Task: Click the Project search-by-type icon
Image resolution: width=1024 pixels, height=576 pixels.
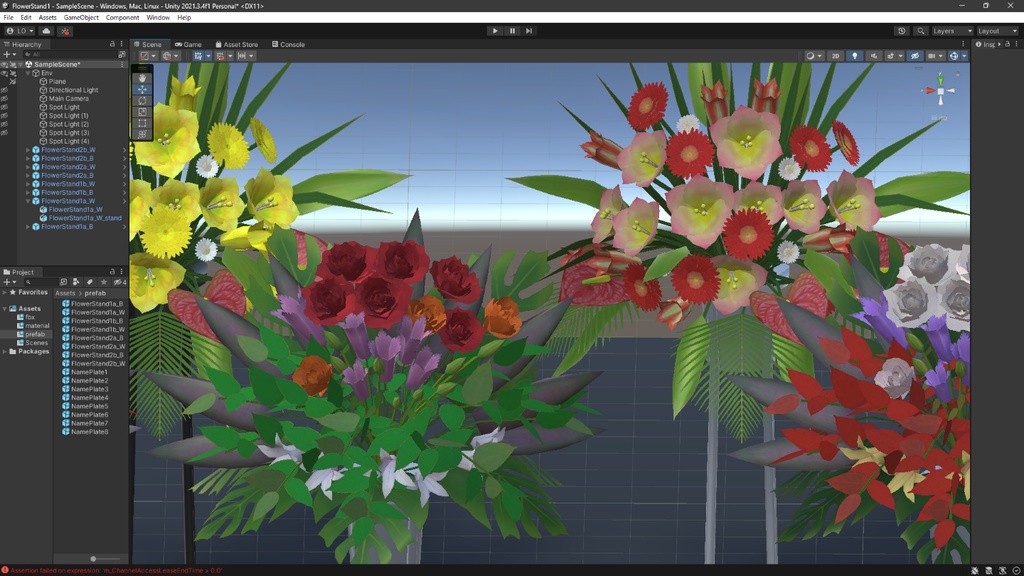Action: pos(76,282)
